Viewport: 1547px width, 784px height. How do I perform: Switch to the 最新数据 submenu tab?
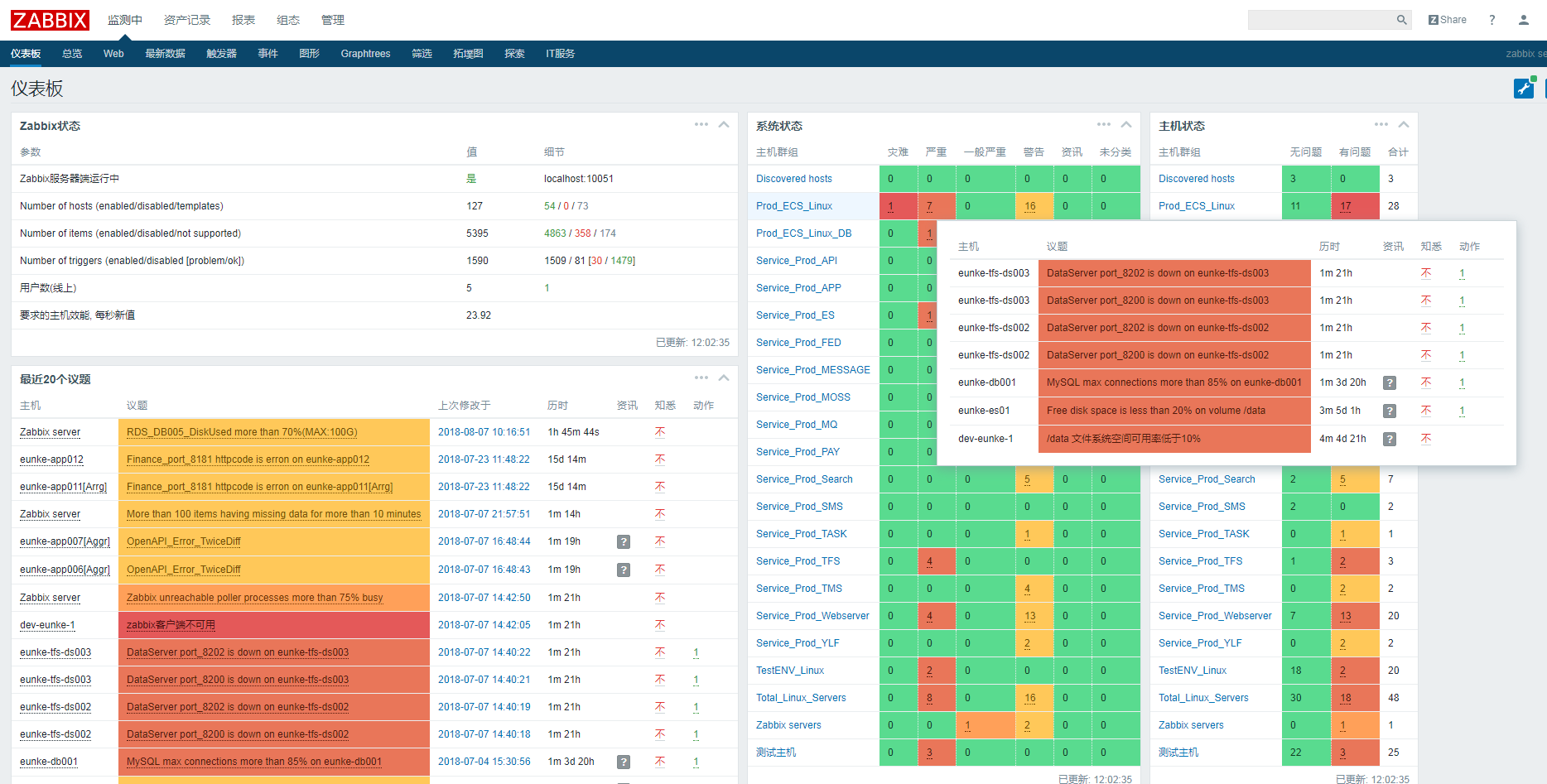165,54
